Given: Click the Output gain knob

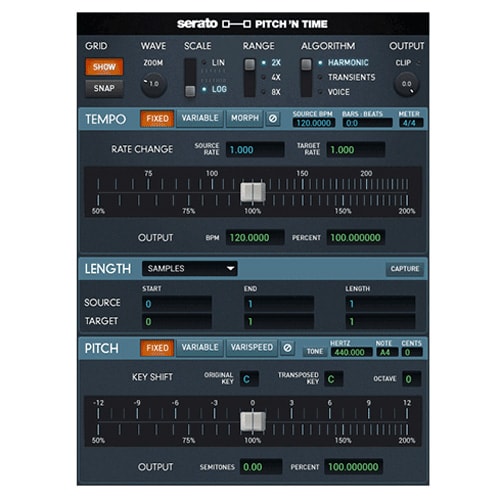Looking at the screenshot, I should (x=406, y=84).
